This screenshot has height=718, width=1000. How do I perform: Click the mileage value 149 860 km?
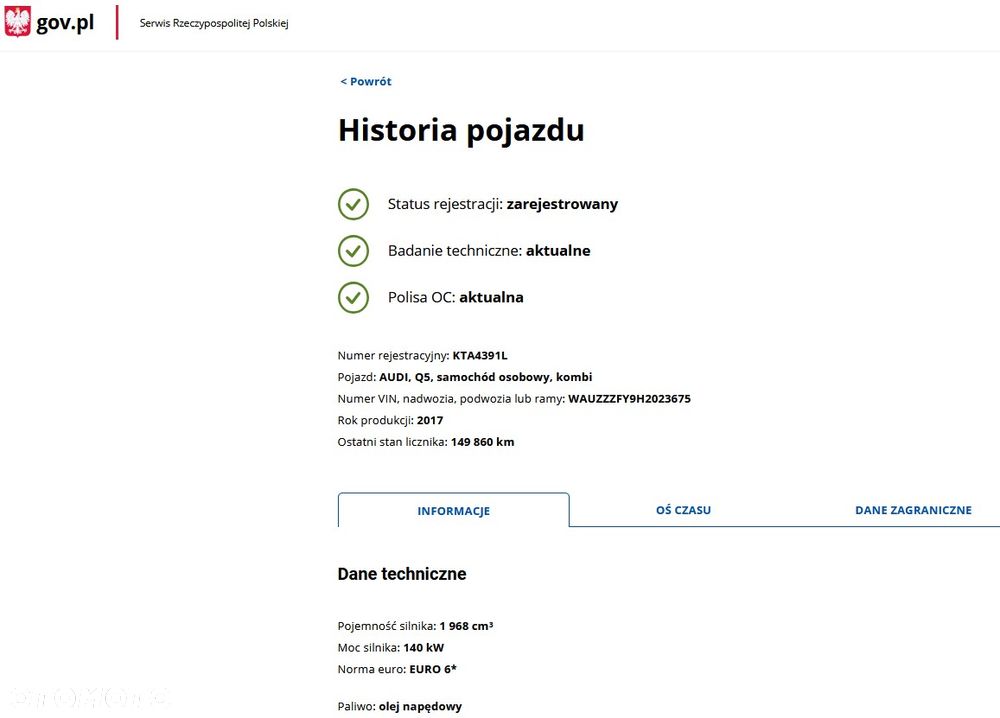point(482,442)
